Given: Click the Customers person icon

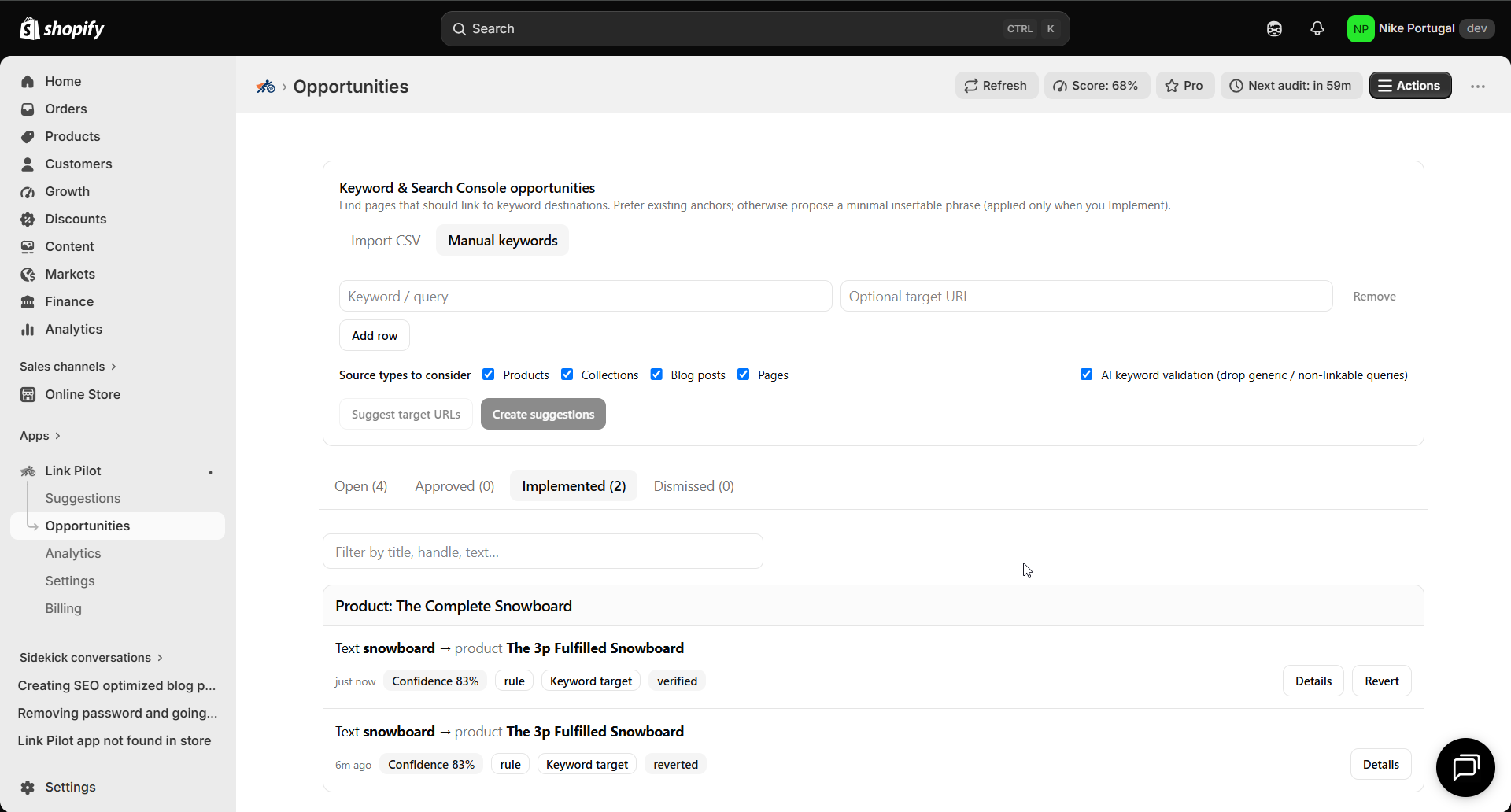Looking at the screenshot, I should click(28, 164).
